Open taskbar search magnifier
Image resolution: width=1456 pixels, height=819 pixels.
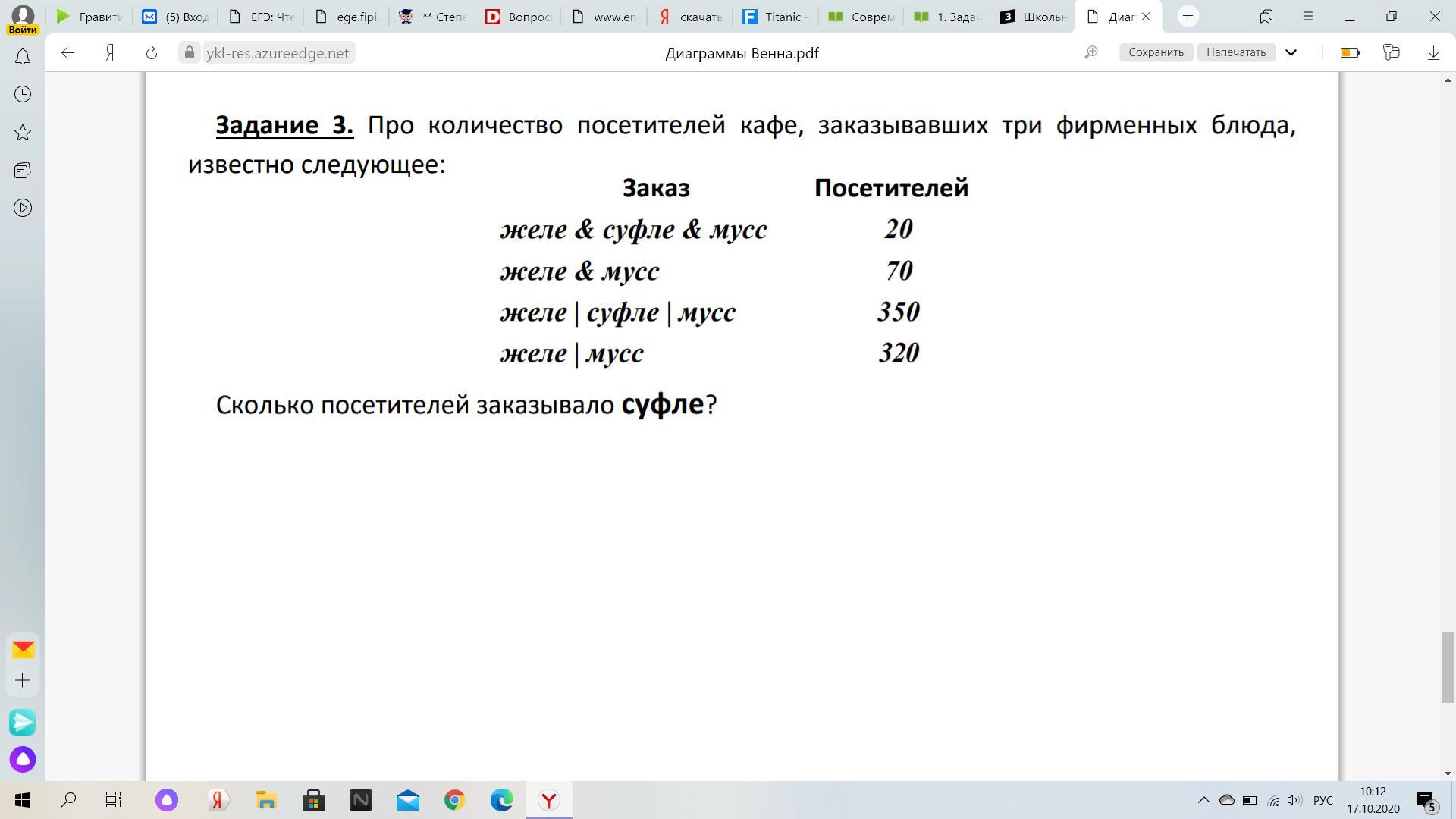point(68,800)
